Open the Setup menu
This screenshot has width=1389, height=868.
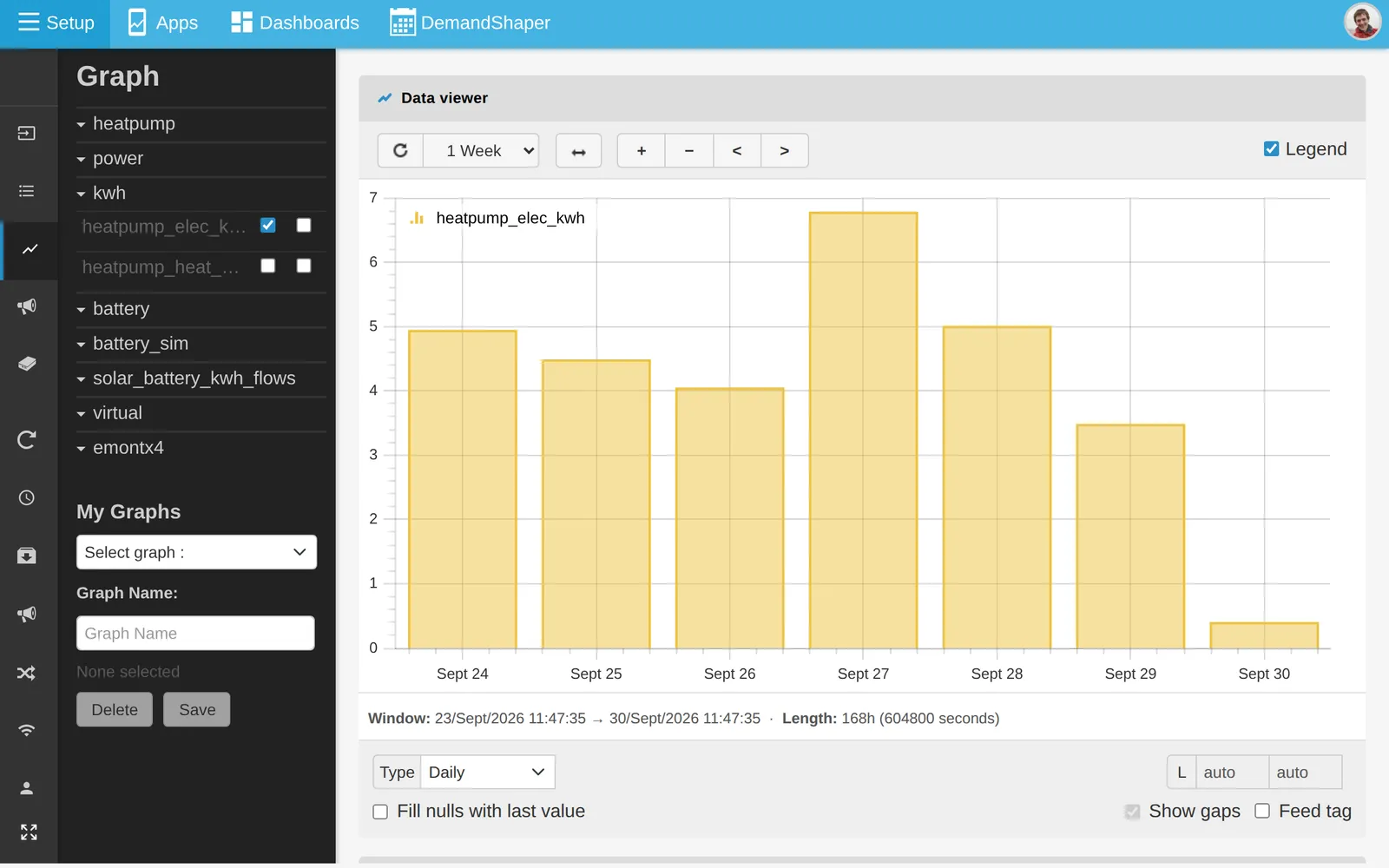tap(56, 23)
